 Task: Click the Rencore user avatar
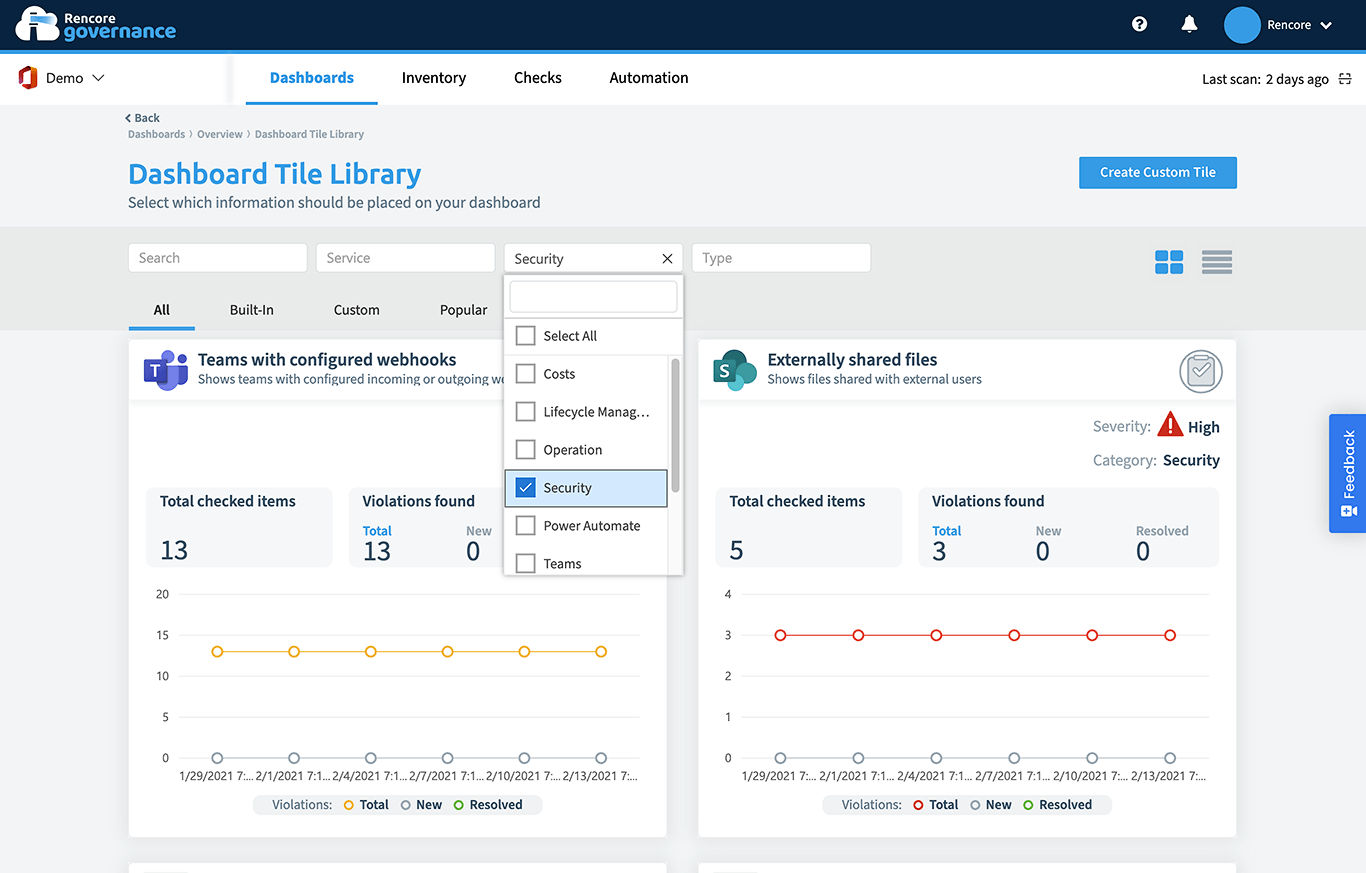click(1242, 25)
